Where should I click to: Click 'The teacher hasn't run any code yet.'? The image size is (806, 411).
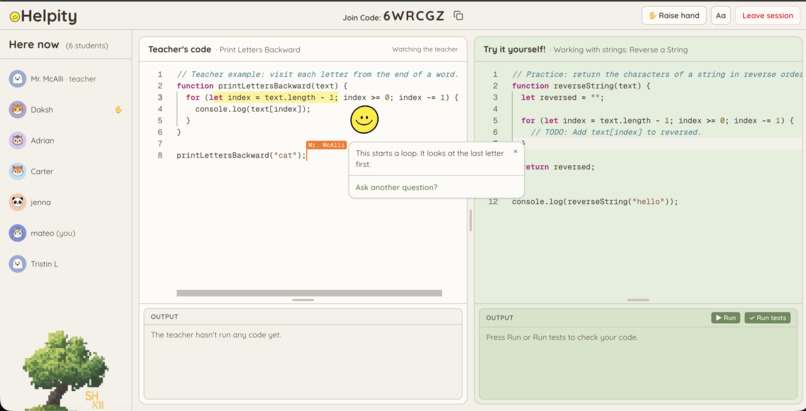click(216, 335)
